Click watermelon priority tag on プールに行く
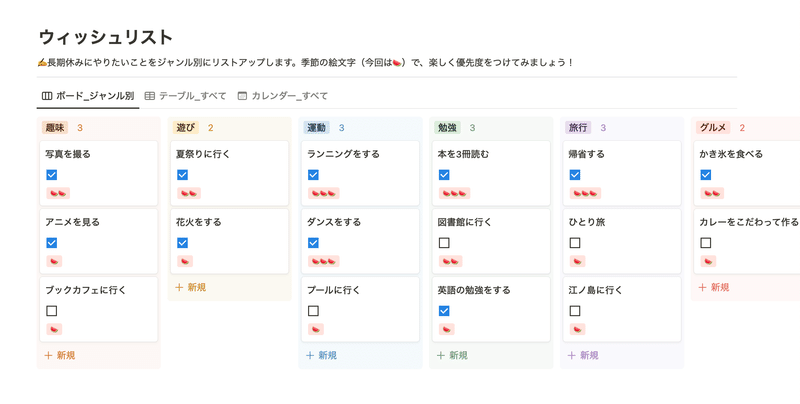The image size is (800, 404). click(x=316, y=329)
